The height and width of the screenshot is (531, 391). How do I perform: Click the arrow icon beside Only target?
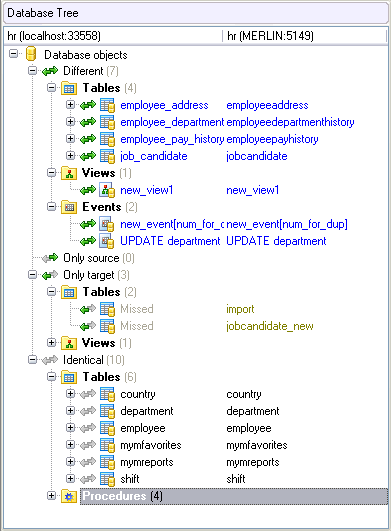pyautogui.click(x=50, y=275)
